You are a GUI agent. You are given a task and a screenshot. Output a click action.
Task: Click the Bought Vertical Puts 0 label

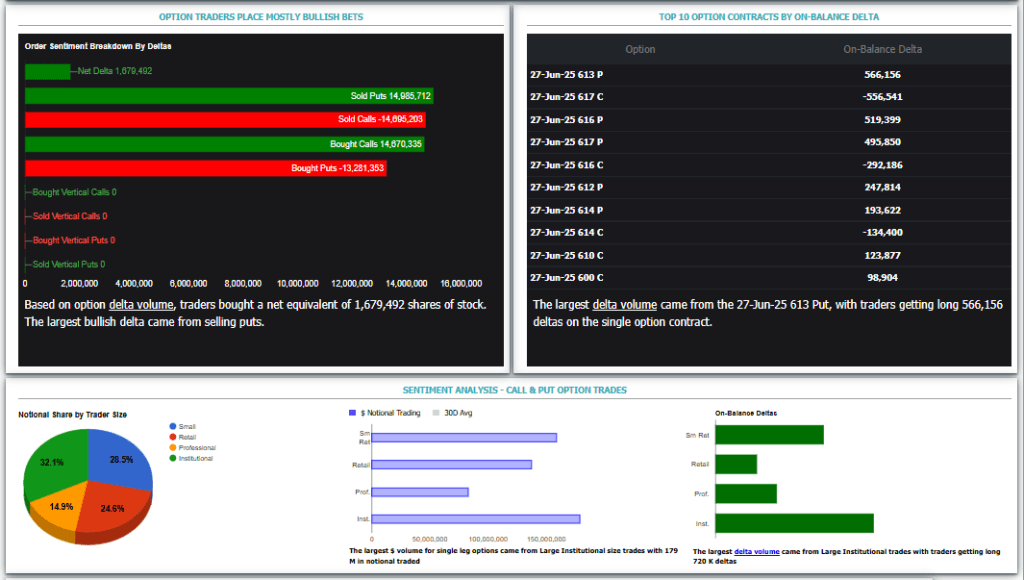(74, 240)
